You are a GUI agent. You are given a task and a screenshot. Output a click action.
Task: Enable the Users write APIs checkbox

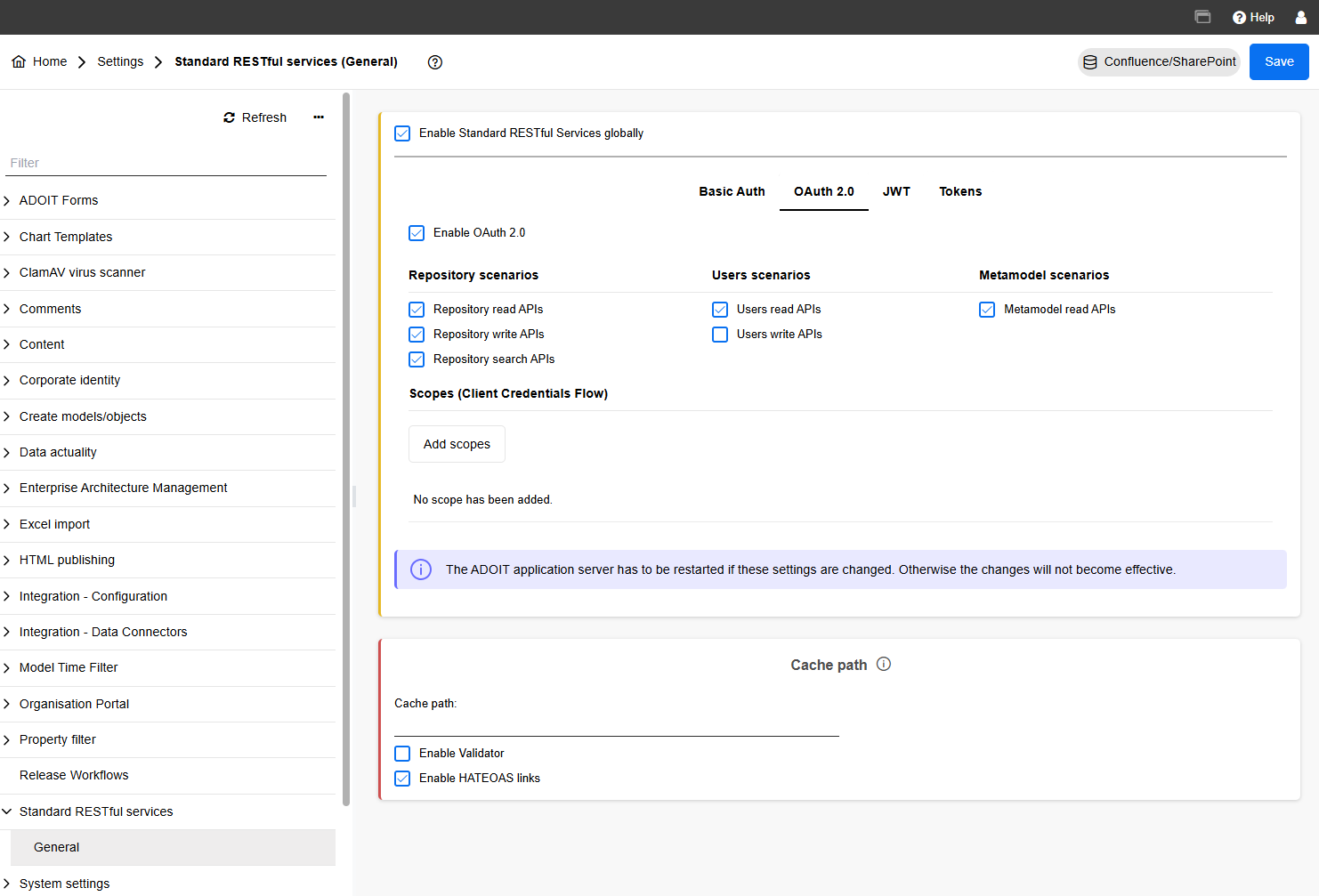[x=720, y=335]
